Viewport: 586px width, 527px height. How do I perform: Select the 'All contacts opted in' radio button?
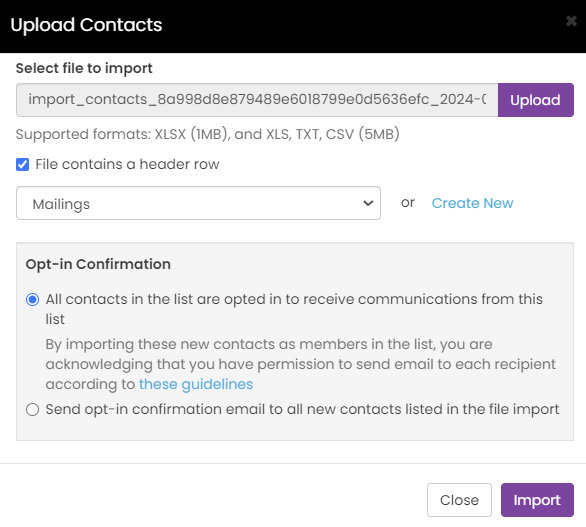33,299
